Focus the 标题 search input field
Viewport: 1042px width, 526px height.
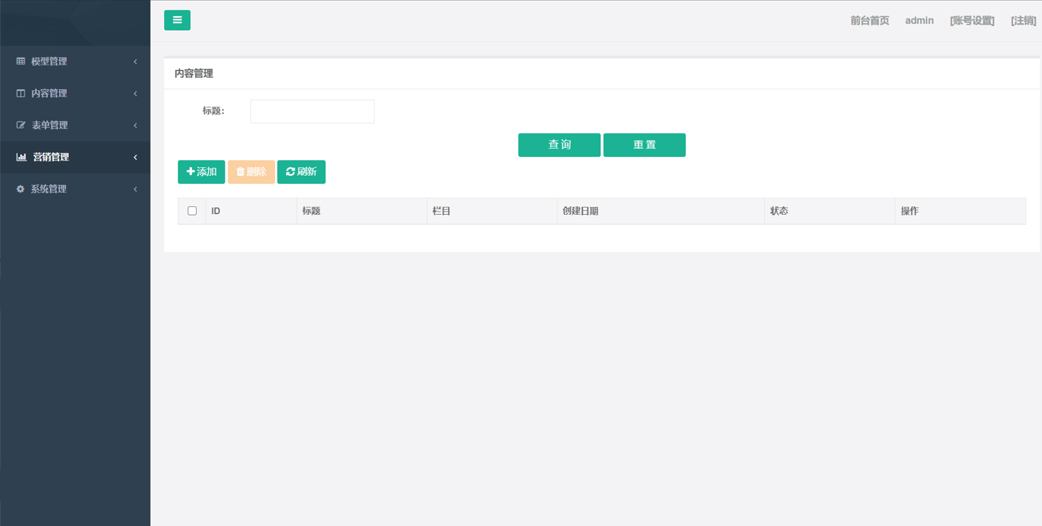(x=312, y=111)
